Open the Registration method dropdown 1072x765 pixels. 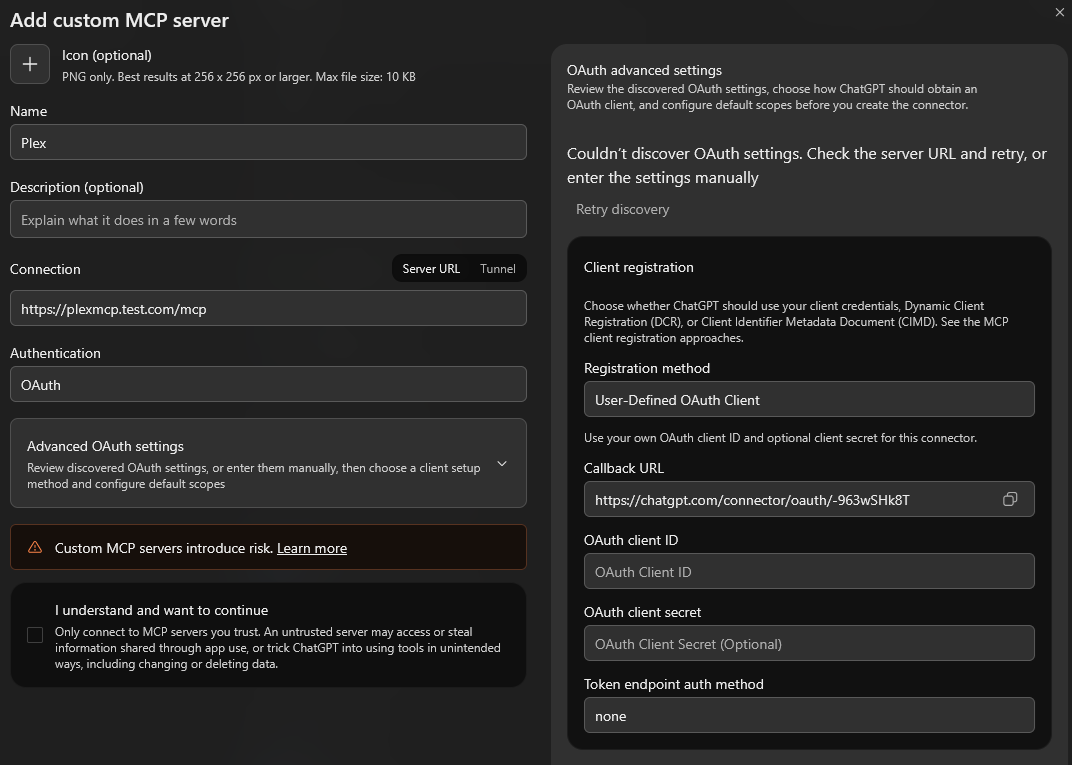click(x=809, y=399)
